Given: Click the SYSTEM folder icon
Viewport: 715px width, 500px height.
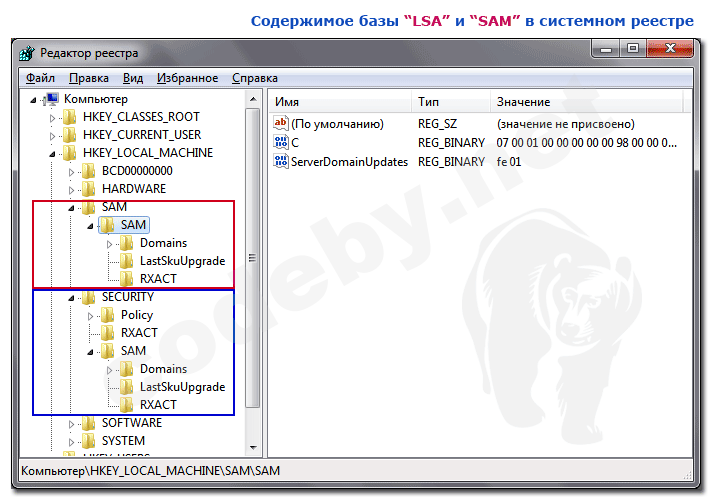Looking at the screenshot, I should (88, 441).
